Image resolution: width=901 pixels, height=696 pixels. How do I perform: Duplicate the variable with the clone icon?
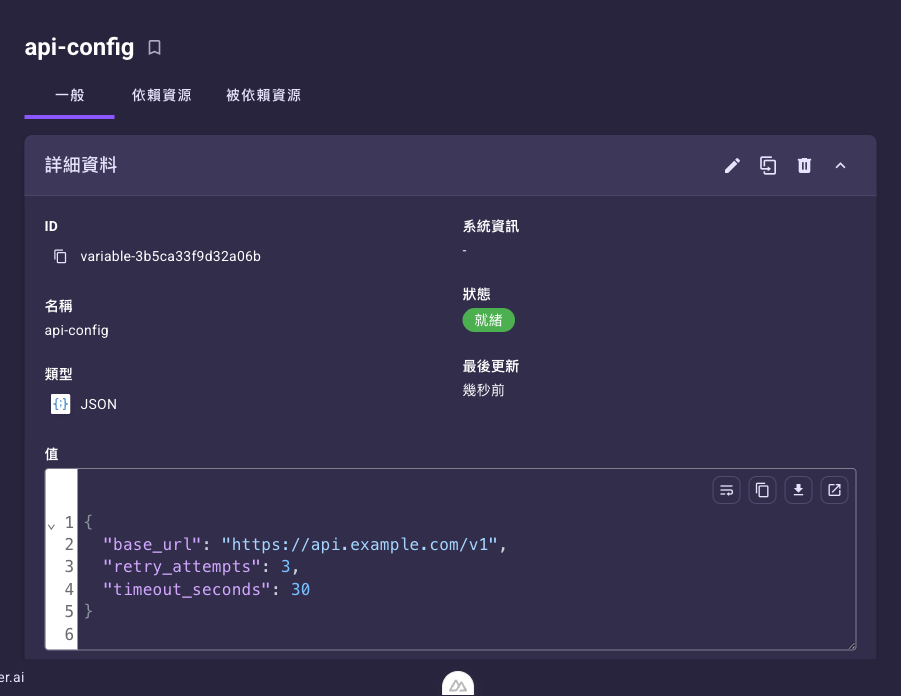[x=768, y=166]
